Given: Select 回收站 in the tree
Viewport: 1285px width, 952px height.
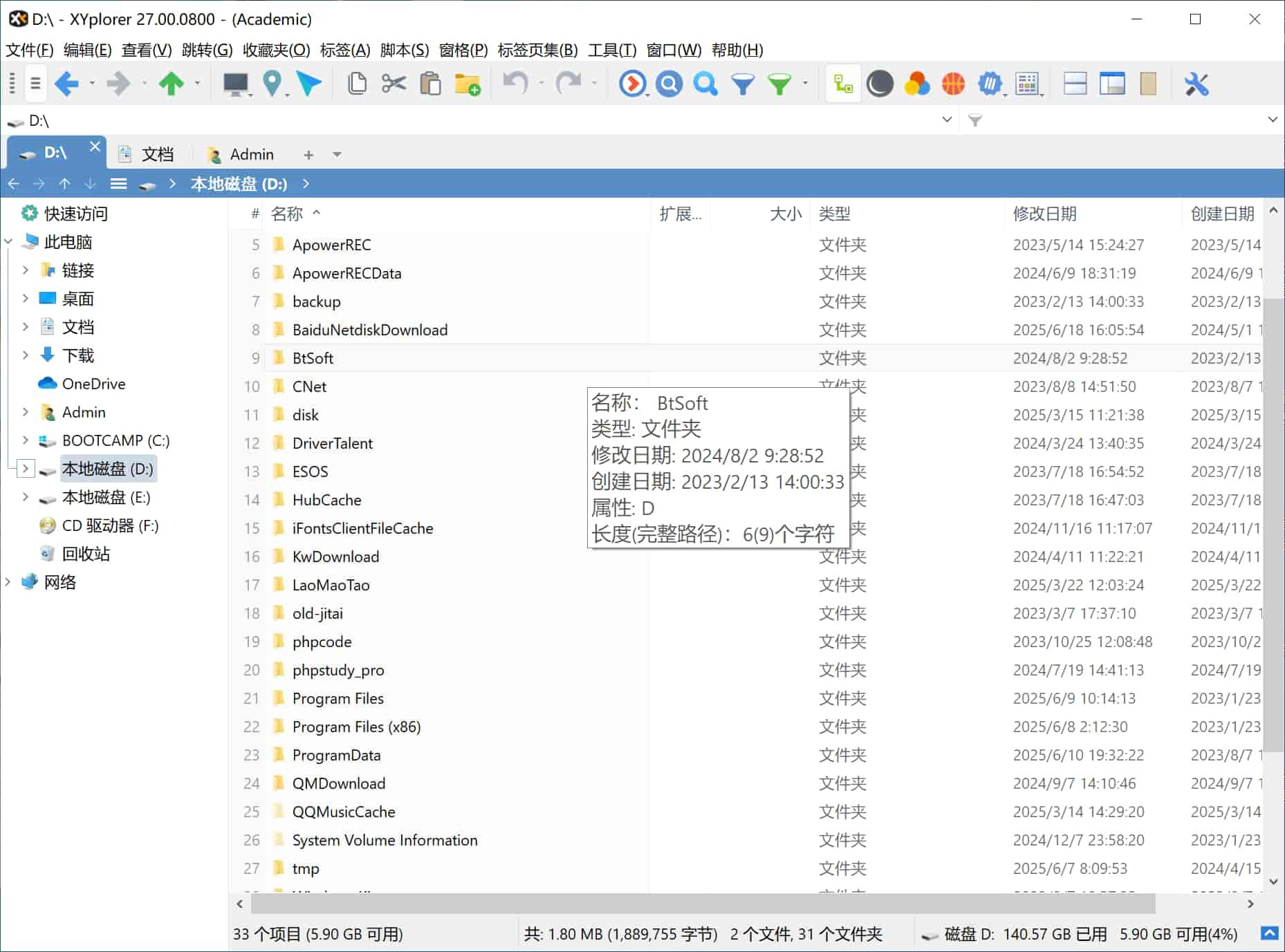Looking at the screenshot, I should (86, 553).
